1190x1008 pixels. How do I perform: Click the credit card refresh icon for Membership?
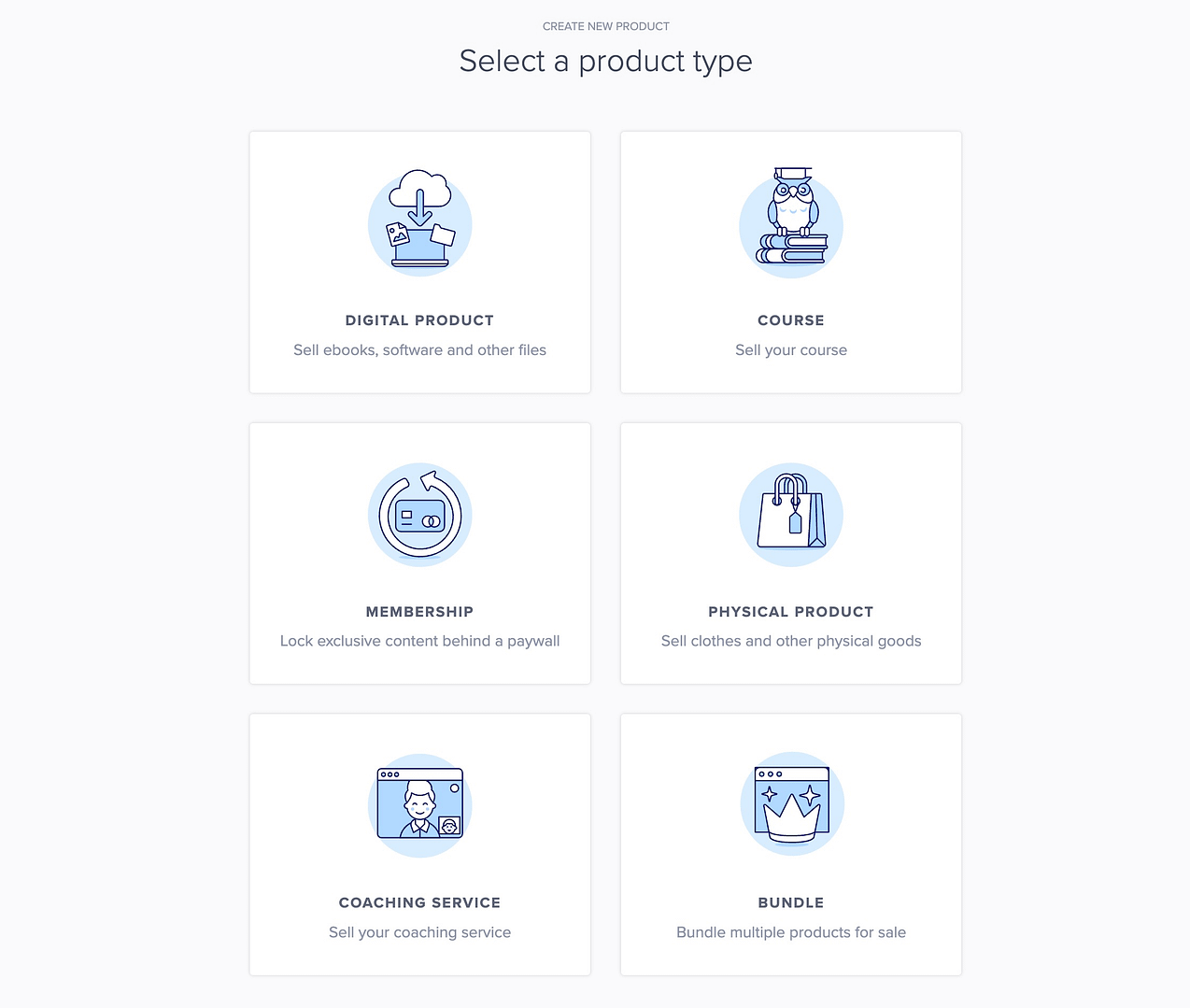[x=419, y=515]
